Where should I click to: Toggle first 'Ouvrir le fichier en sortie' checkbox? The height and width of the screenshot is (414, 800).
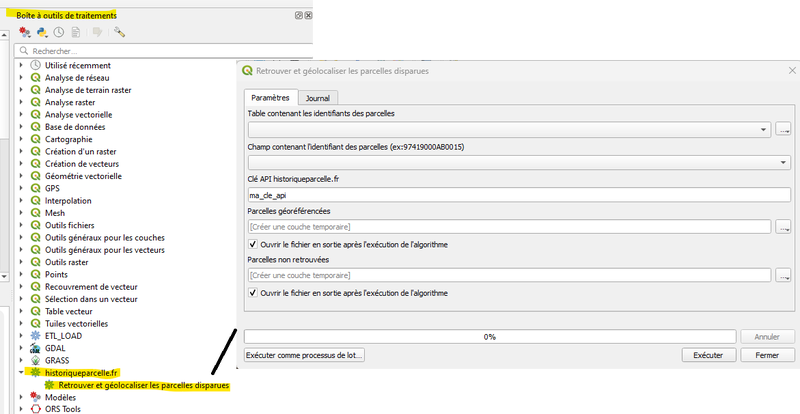tap(253, 244)
